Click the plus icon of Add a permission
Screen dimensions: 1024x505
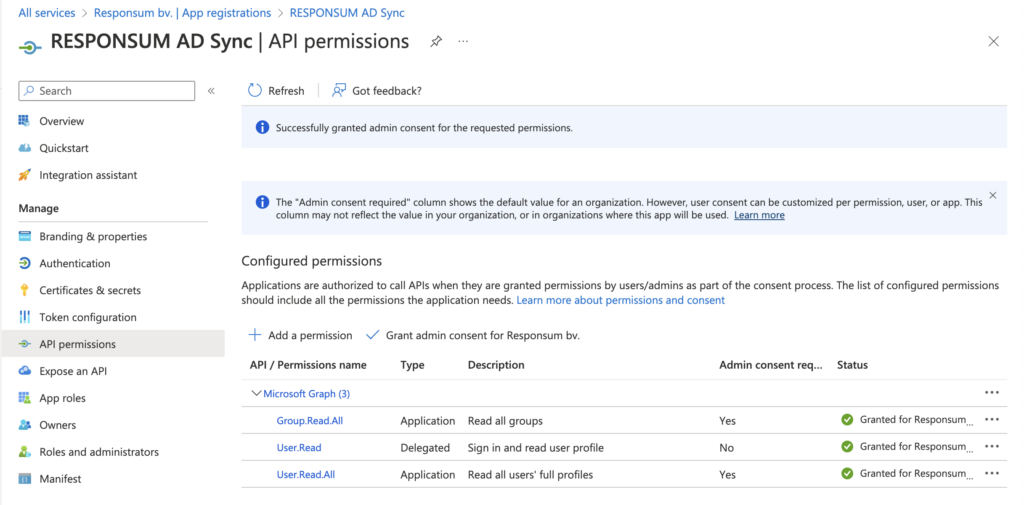coord(255,335)
